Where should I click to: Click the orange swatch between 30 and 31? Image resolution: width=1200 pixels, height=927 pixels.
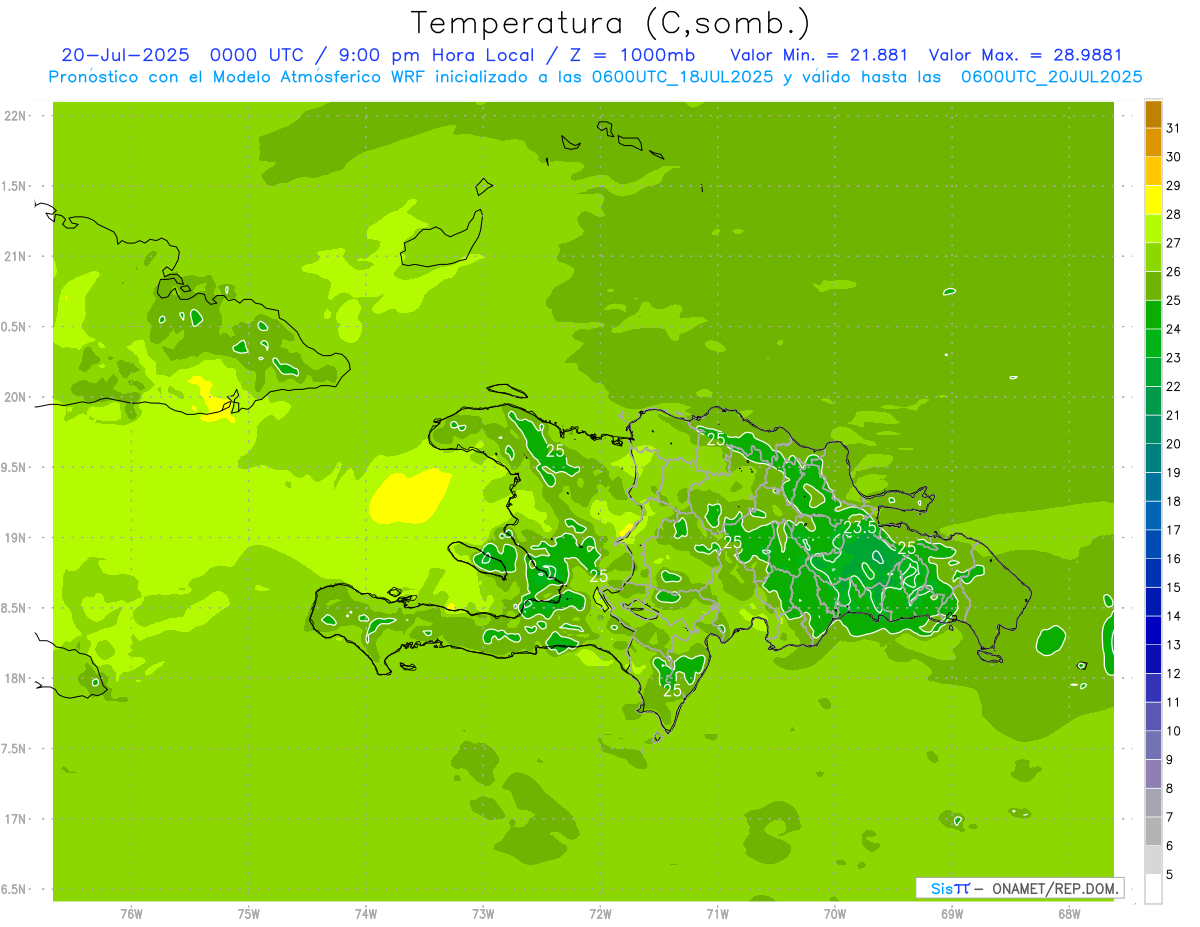point(1153,143)
